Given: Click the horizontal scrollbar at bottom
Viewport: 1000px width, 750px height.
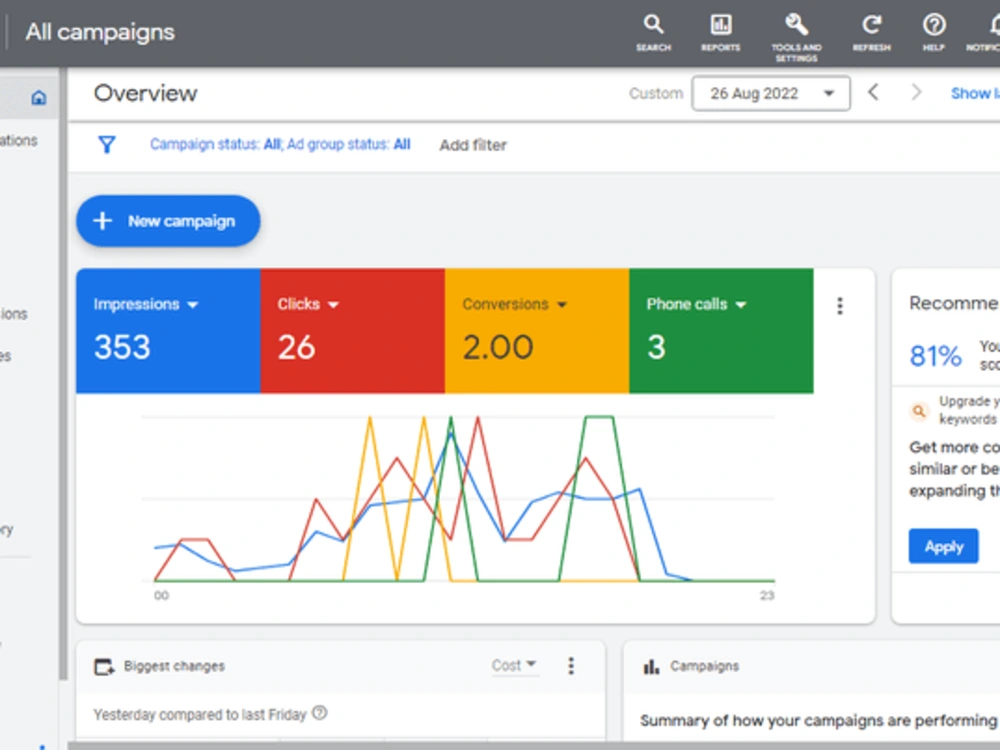Looking at the screenshot, I should [533, 746].
